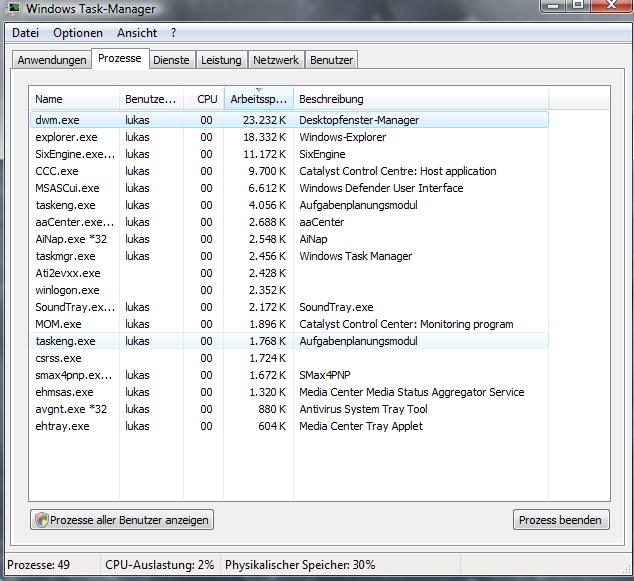The width and height of the screenshot is (634, 581).
Task: Sort by the Benutze... column header
Action: click(151, 99)
